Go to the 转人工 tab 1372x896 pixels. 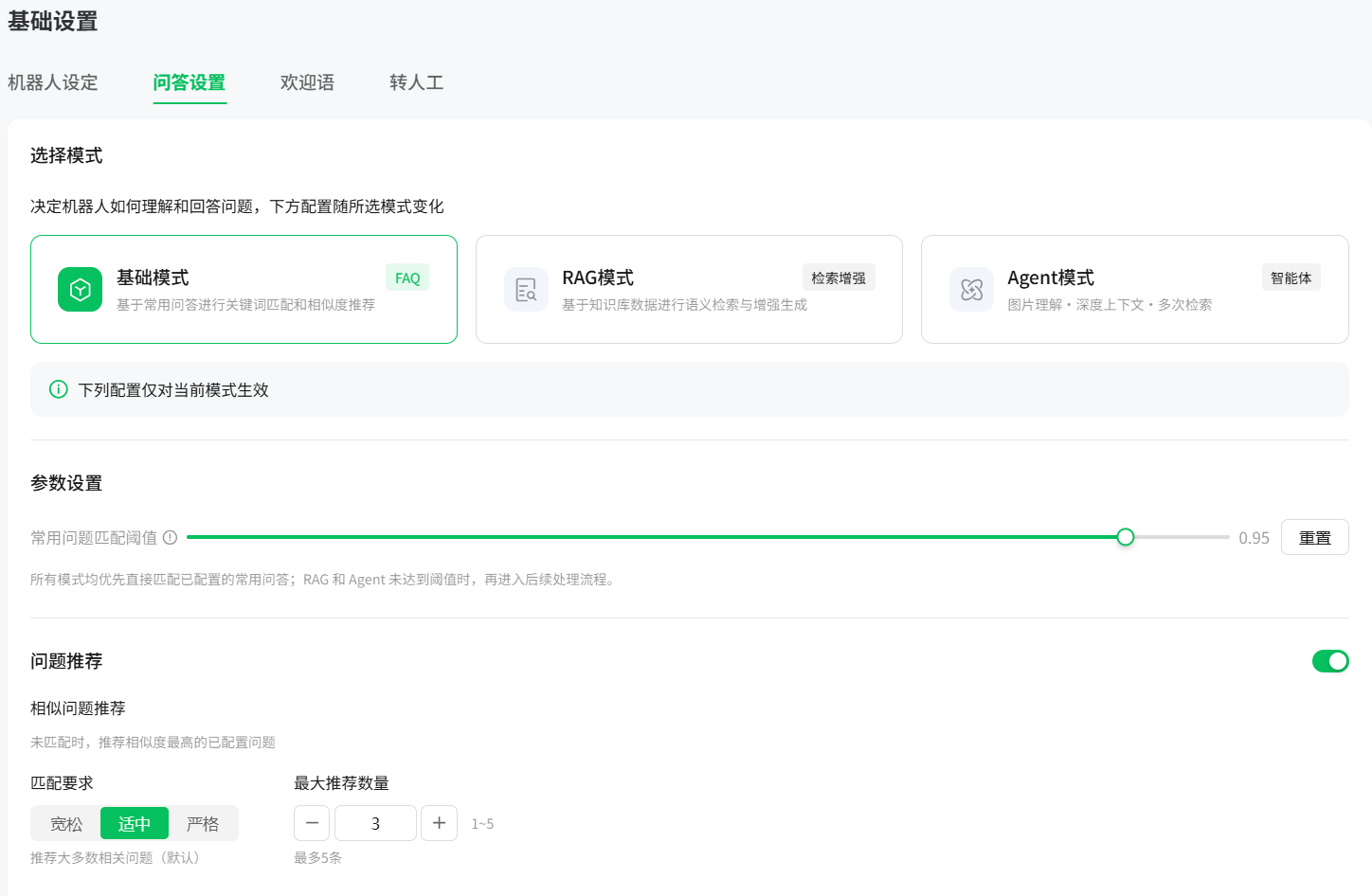(x=416, y=82)
